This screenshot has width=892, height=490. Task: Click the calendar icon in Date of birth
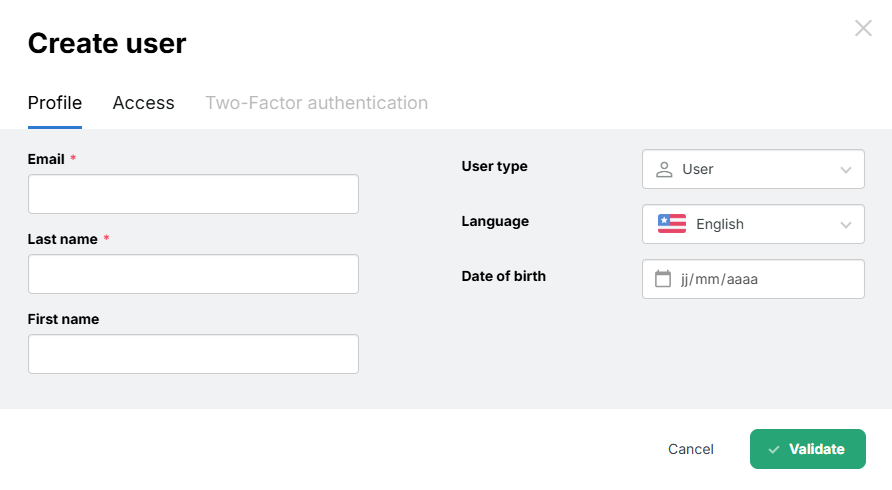[662, 279]
